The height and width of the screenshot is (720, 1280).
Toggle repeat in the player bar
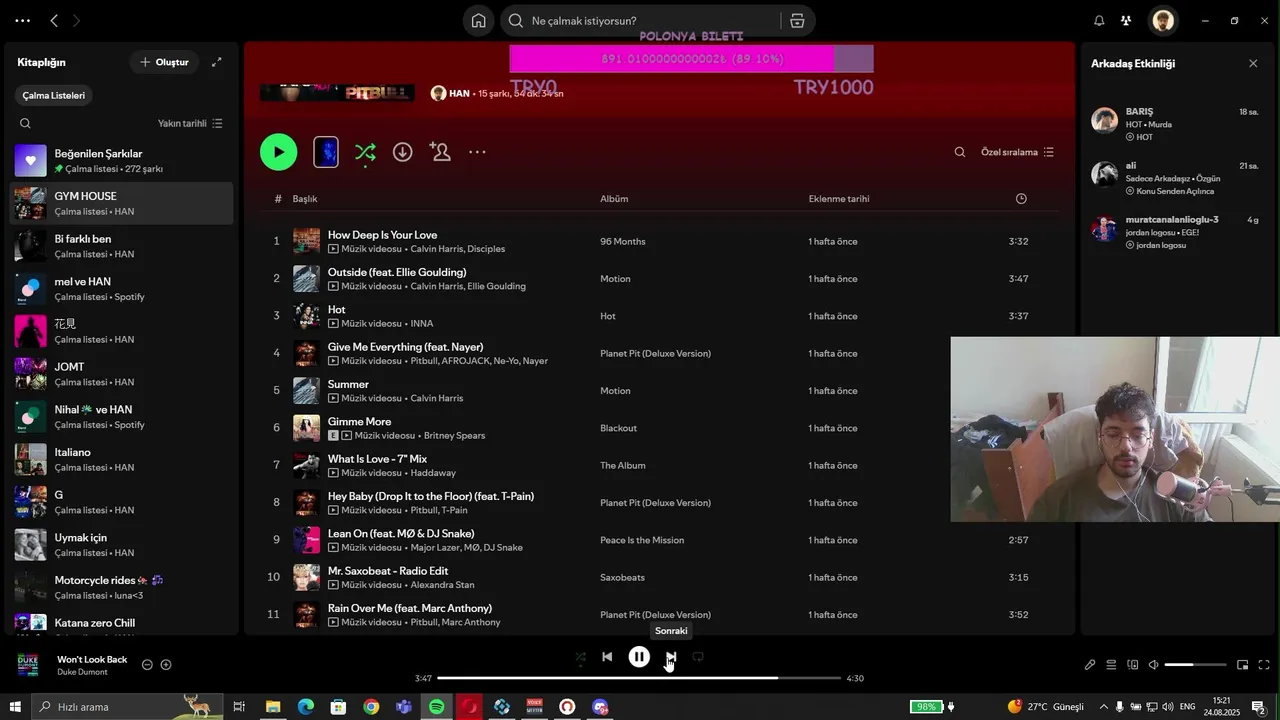click(x=698, y=657)
